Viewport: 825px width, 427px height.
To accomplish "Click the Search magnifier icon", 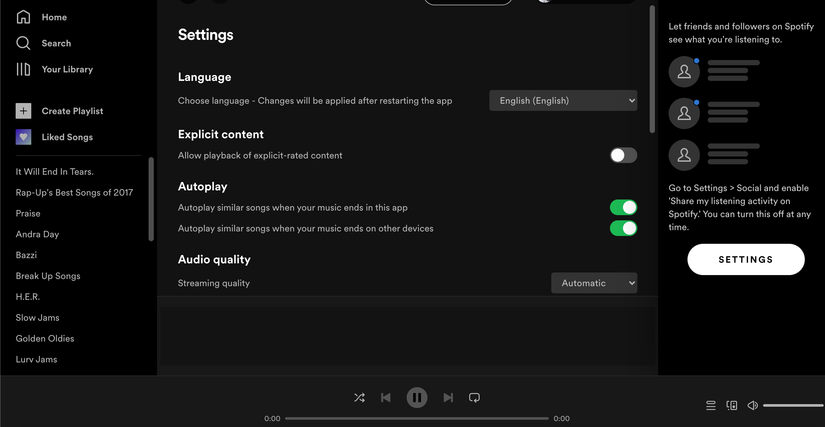I will pos(23,43).
